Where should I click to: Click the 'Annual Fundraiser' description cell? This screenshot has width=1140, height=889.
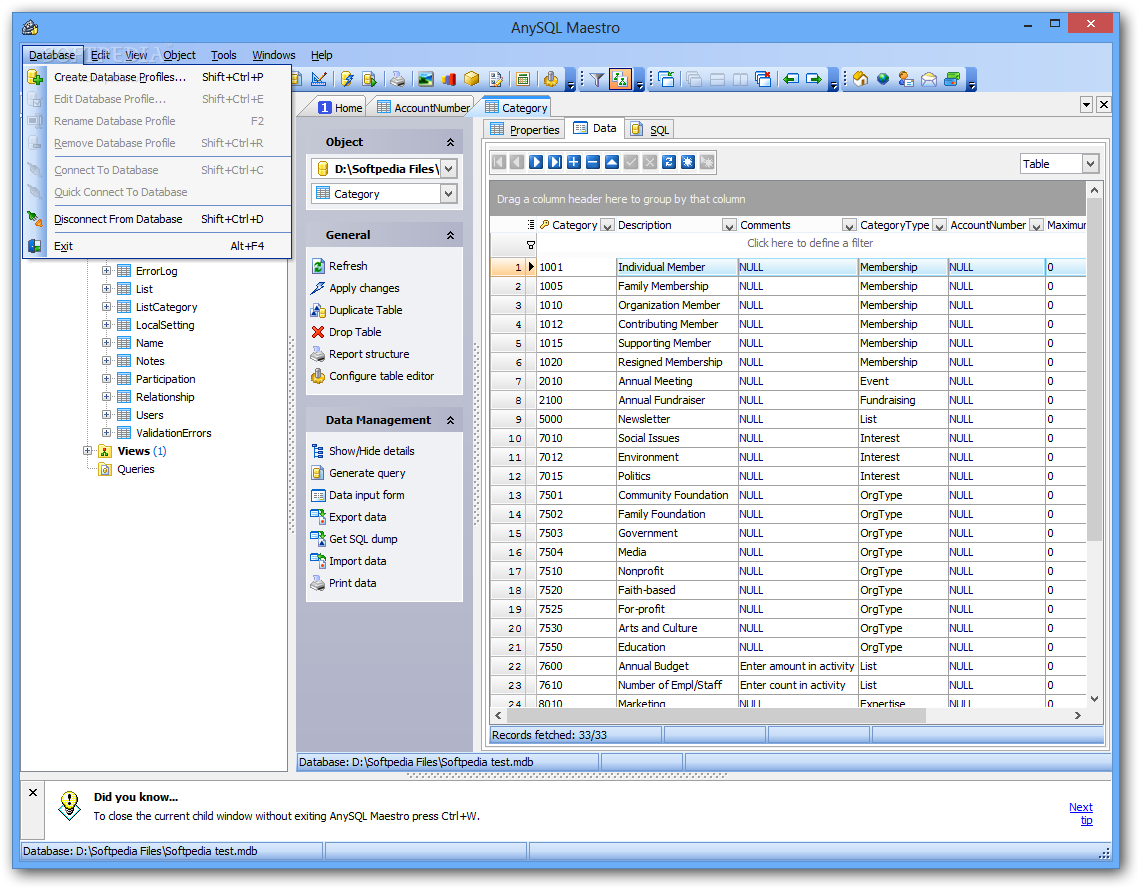tap(677, 400)
